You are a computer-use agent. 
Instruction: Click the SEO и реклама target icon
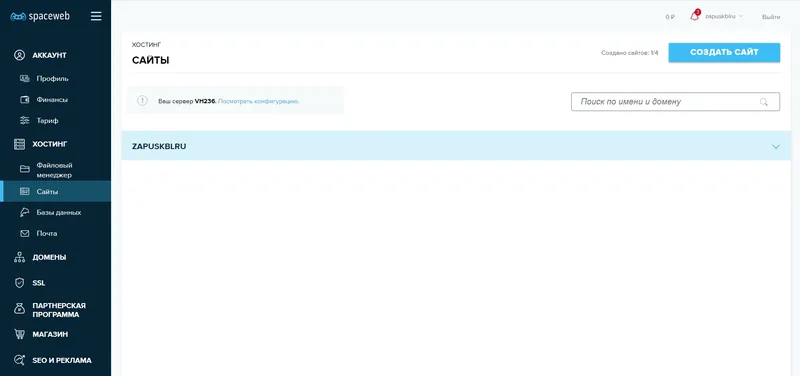pyautogui.click(x=19, y=360)
